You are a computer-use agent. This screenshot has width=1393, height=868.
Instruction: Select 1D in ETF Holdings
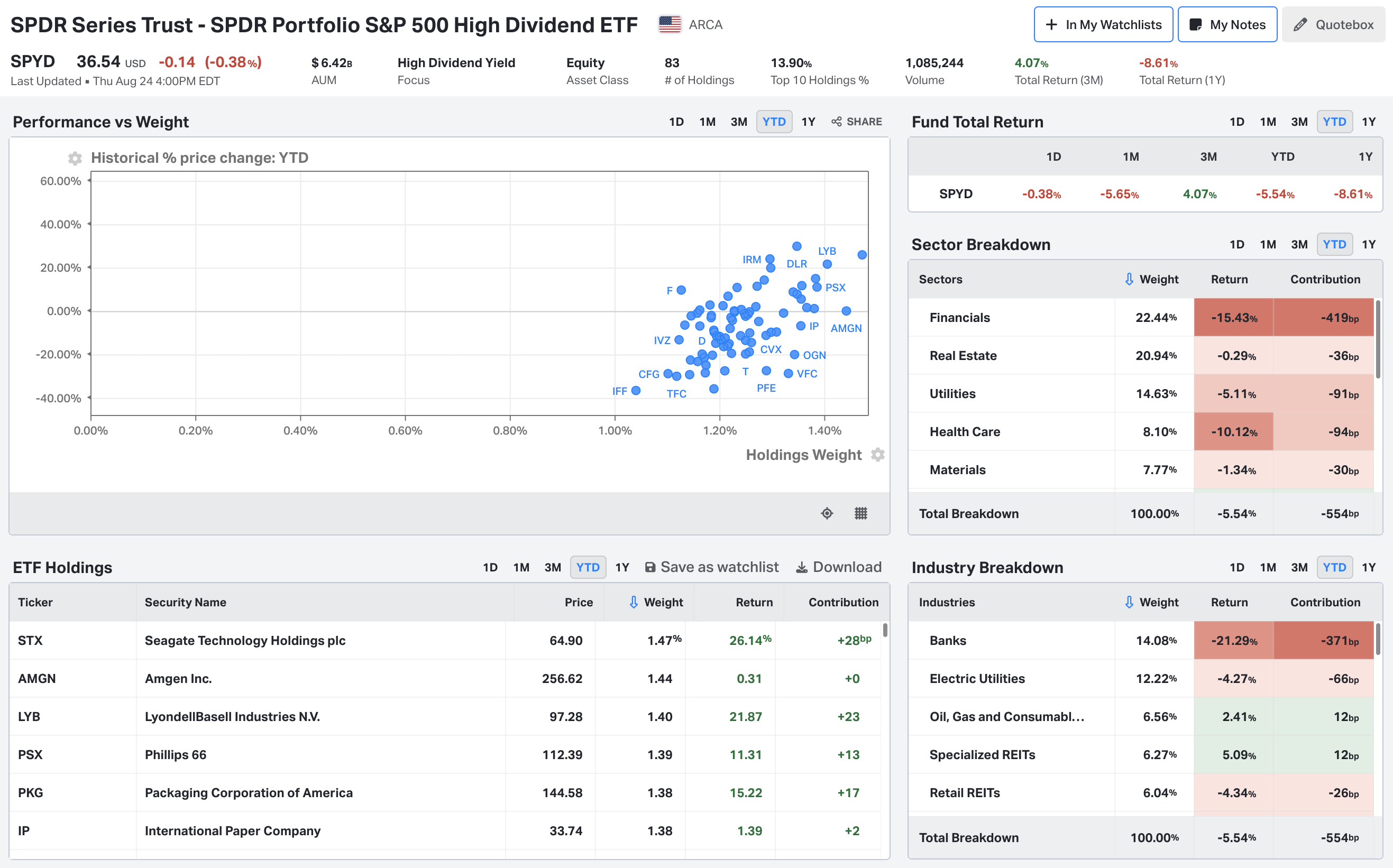490,567
